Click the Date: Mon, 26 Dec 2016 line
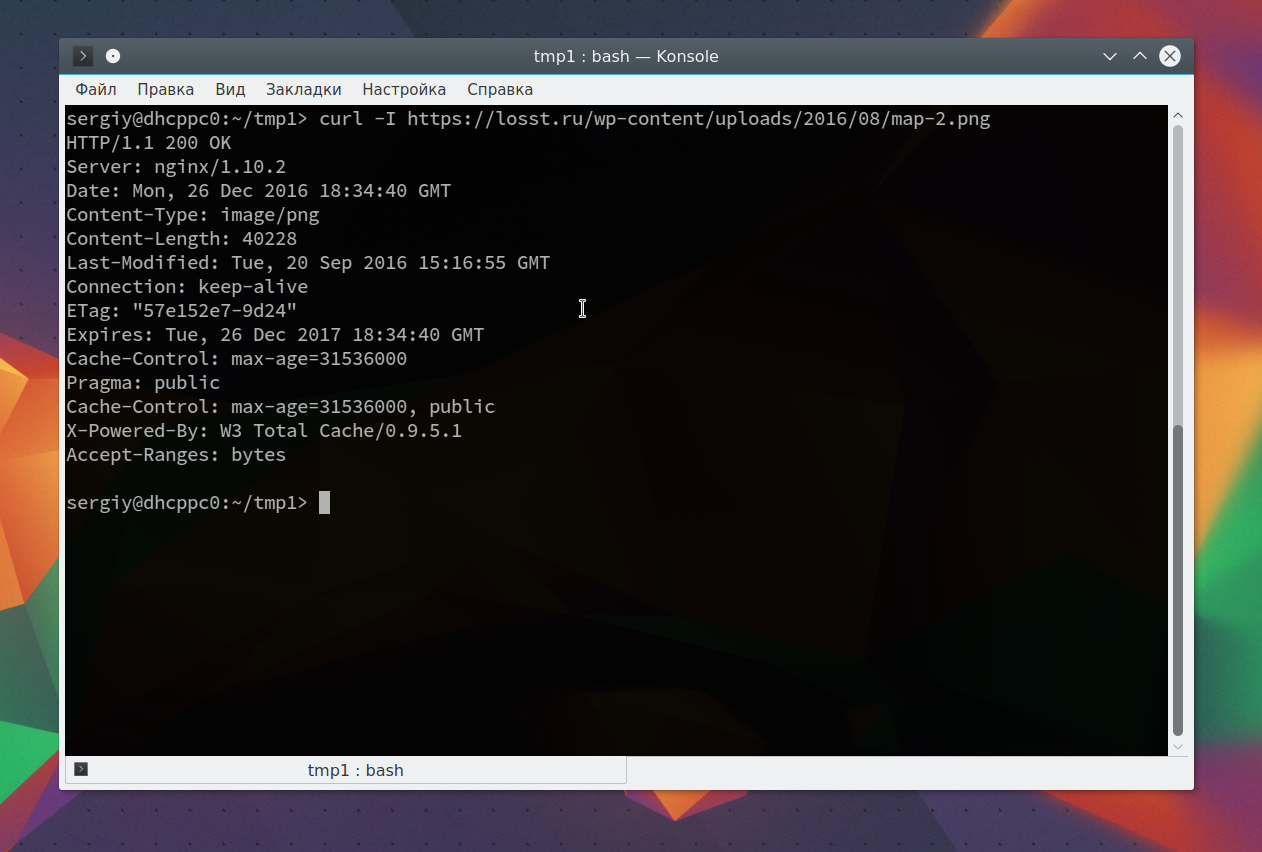Image resolution: width=1262 pixels, height=852 pixels. [259, 191]
